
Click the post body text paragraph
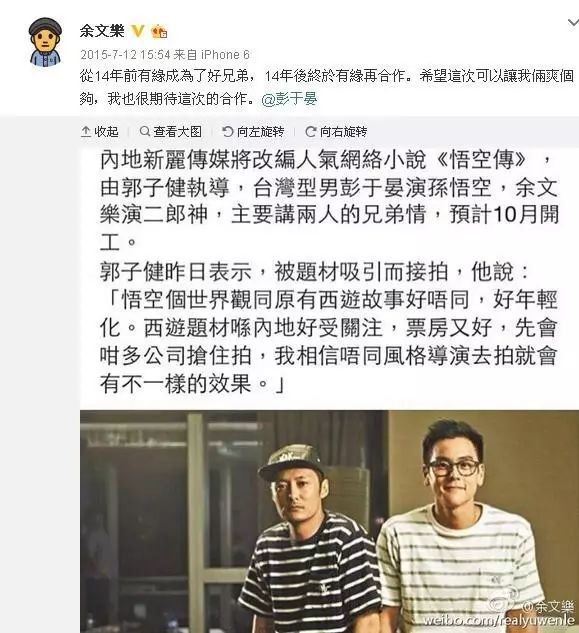pyautogui.click(x=327, y=87)
